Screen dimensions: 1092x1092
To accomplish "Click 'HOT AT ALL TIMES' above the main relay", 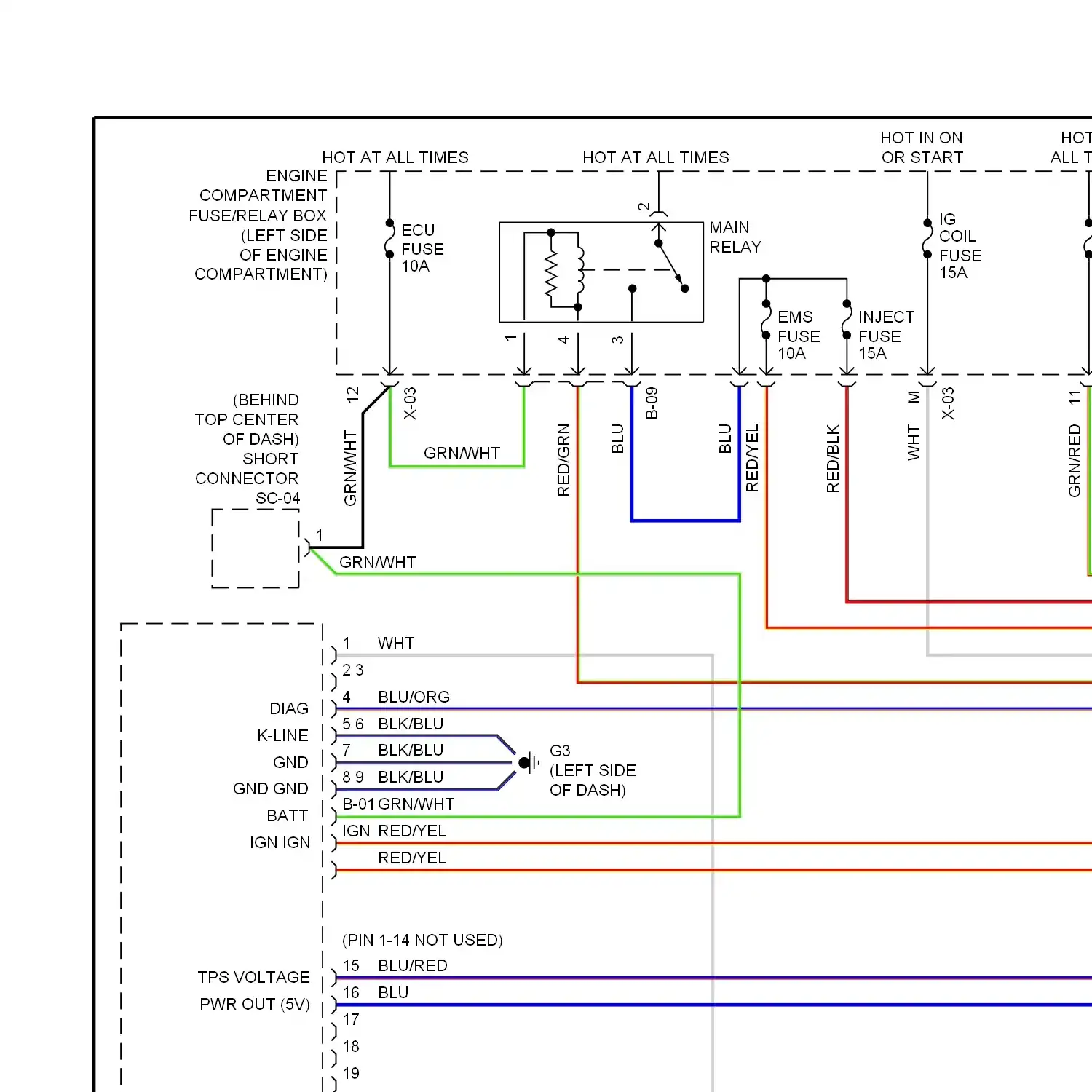I will point(656,157).
